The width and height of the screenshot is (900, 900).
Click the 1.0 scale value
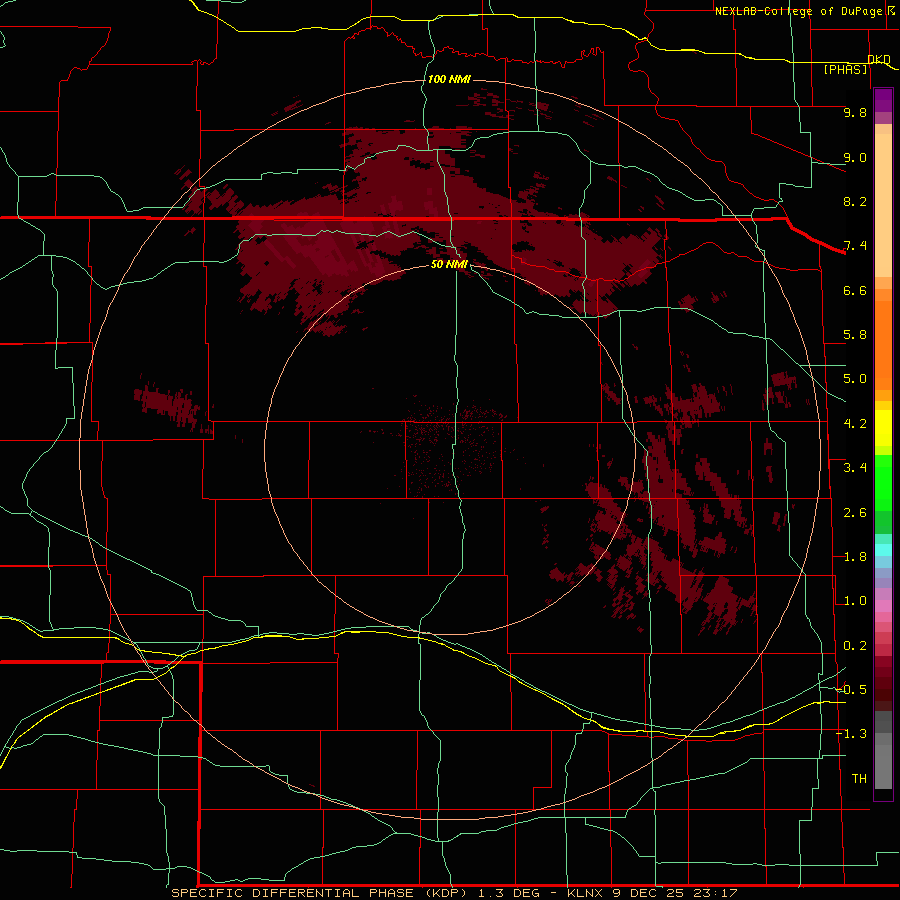click(855, 601)
